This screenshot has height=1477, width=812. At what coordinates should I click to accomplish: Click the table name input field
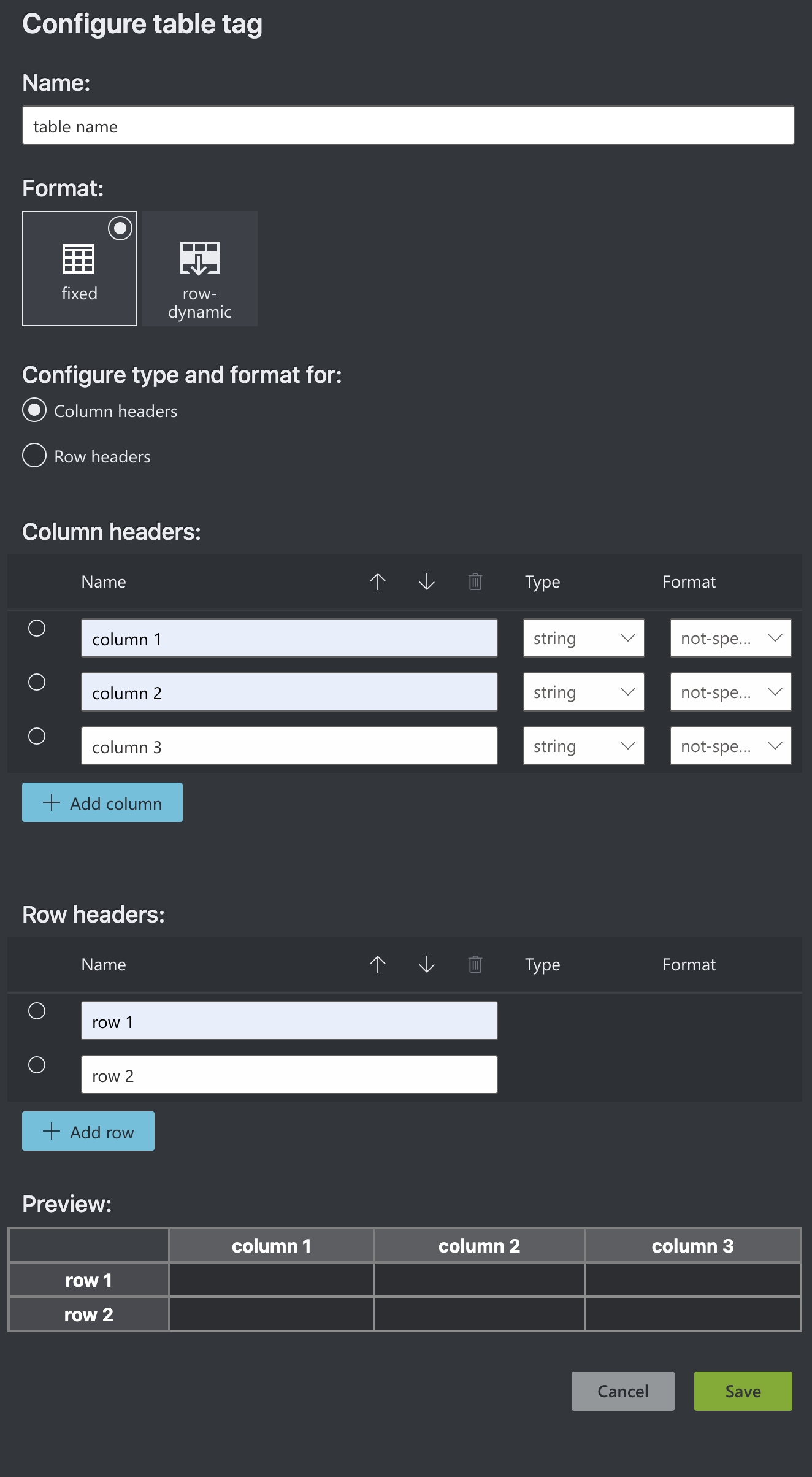tap(407, 125)
